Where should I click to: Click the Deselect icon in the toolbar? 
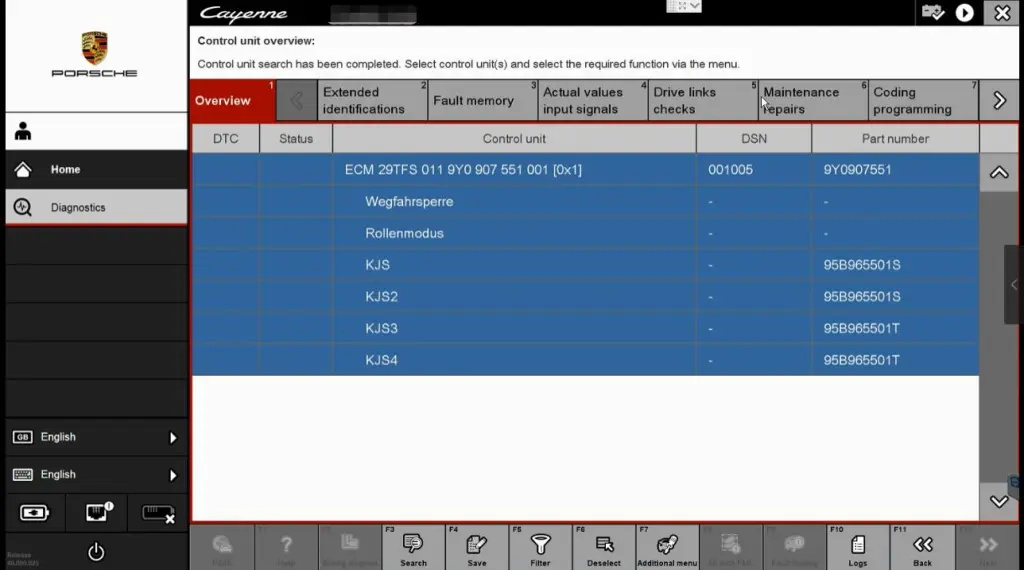pyautogui.click(x=604, y=546)
